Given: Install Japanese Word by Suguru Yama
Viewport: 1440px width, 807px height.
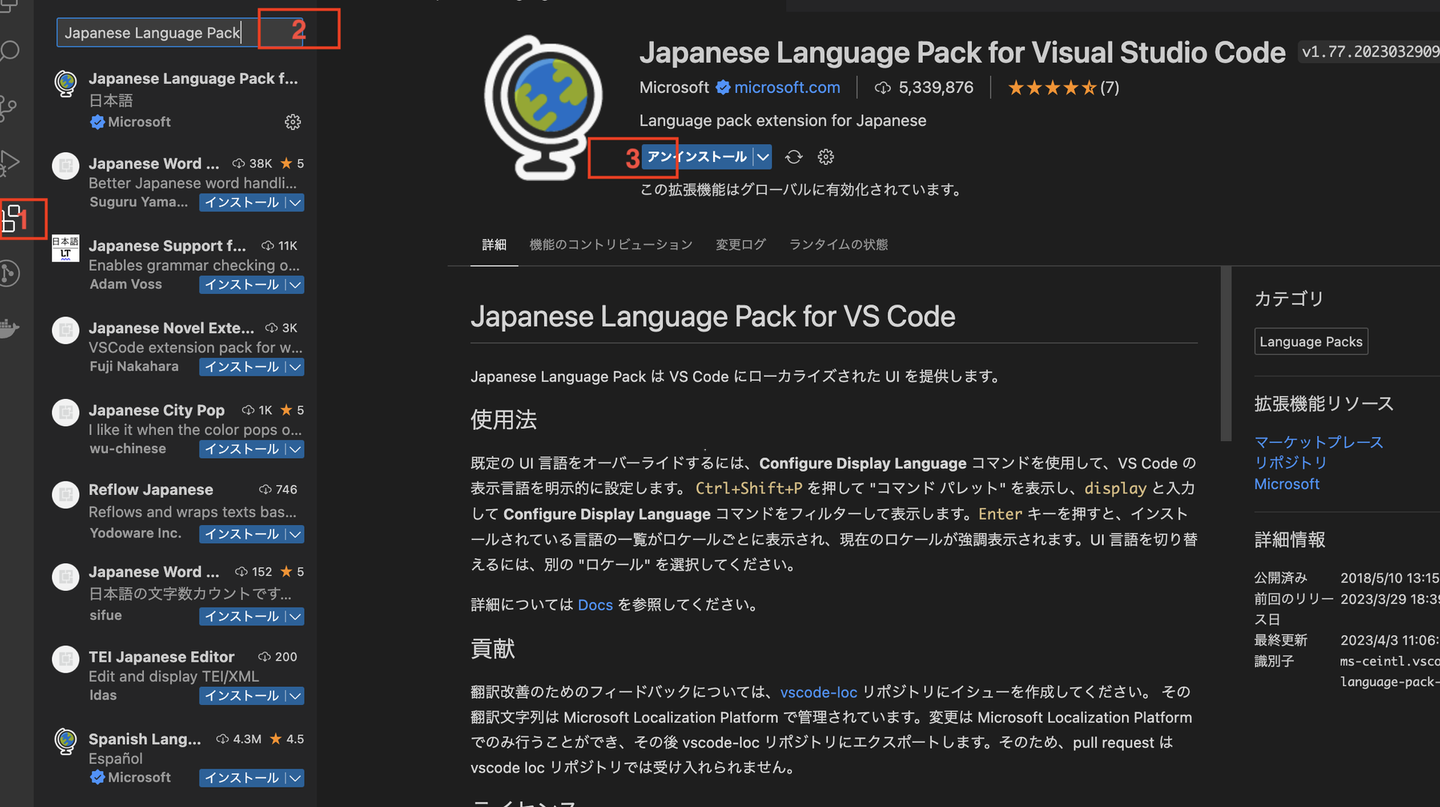Looking at the screenshot, I should tap(242, 202).
